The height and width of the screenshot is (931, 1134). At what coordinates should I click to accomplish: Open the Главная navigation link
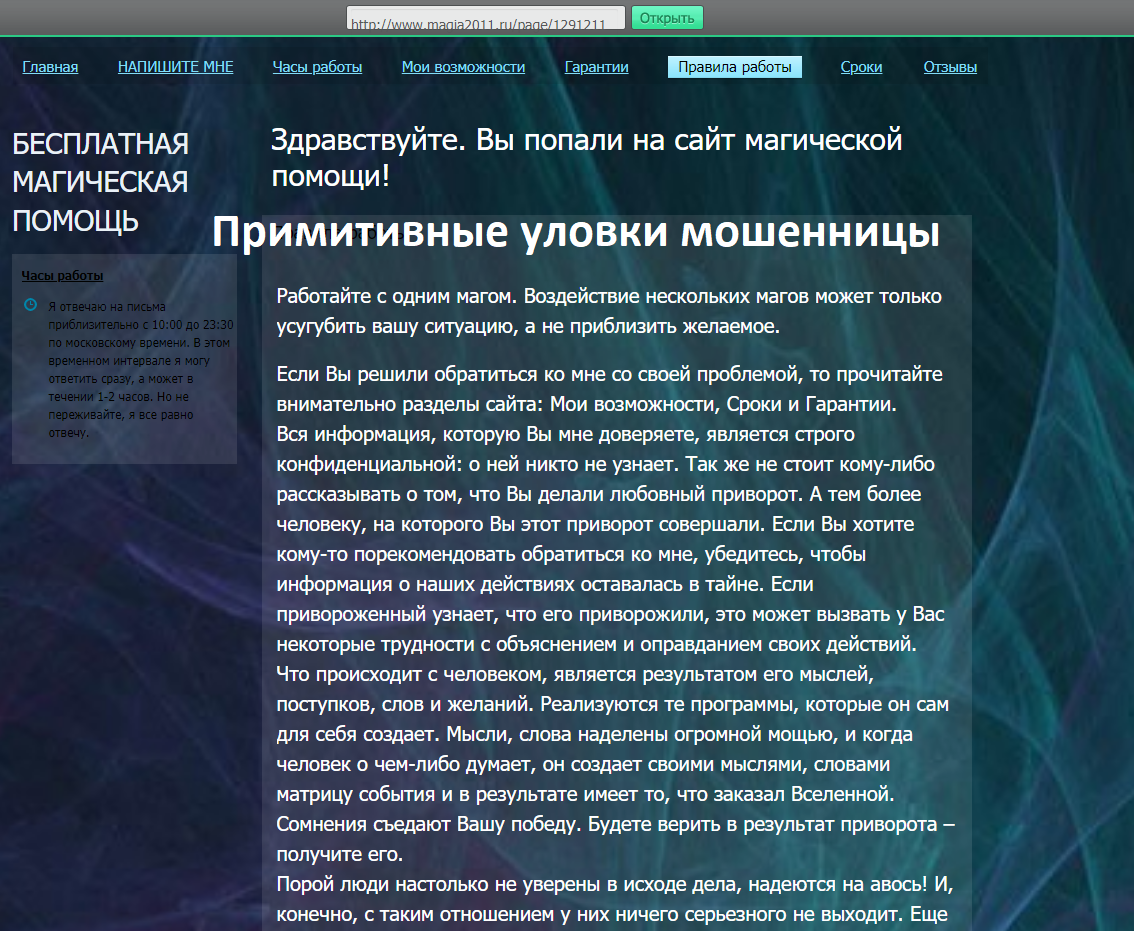[x=50, y=67]
